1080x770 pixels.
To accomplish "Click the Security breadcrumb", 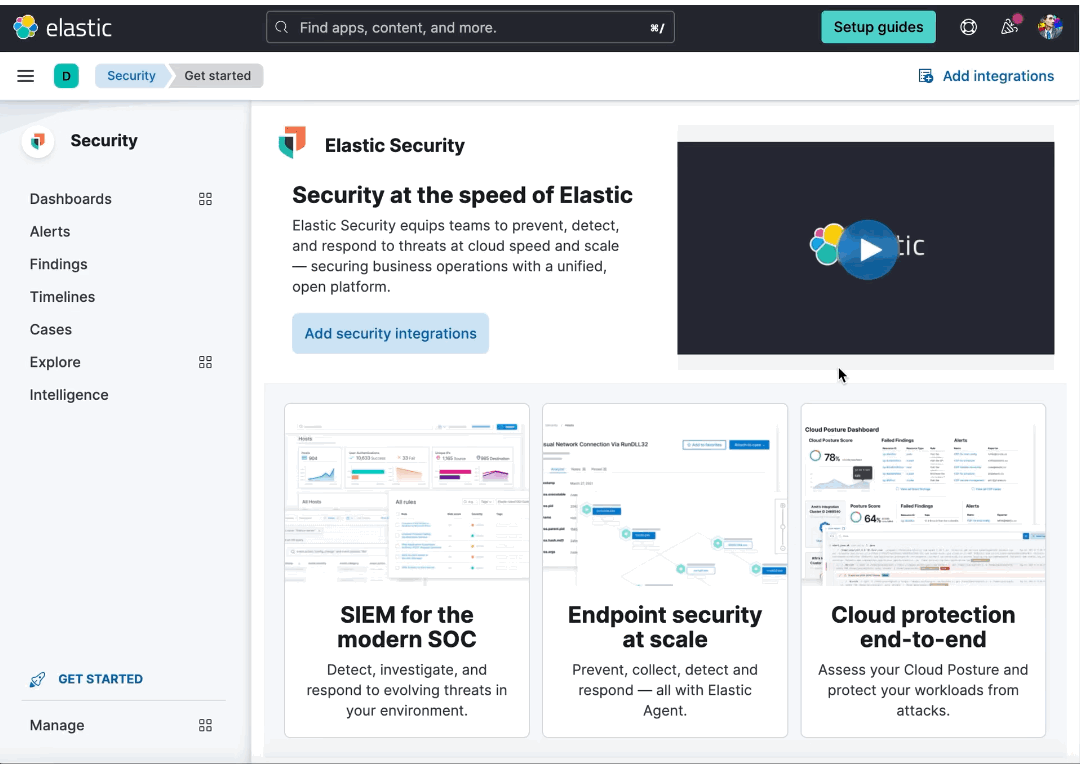I will click(x=131, y=76).
